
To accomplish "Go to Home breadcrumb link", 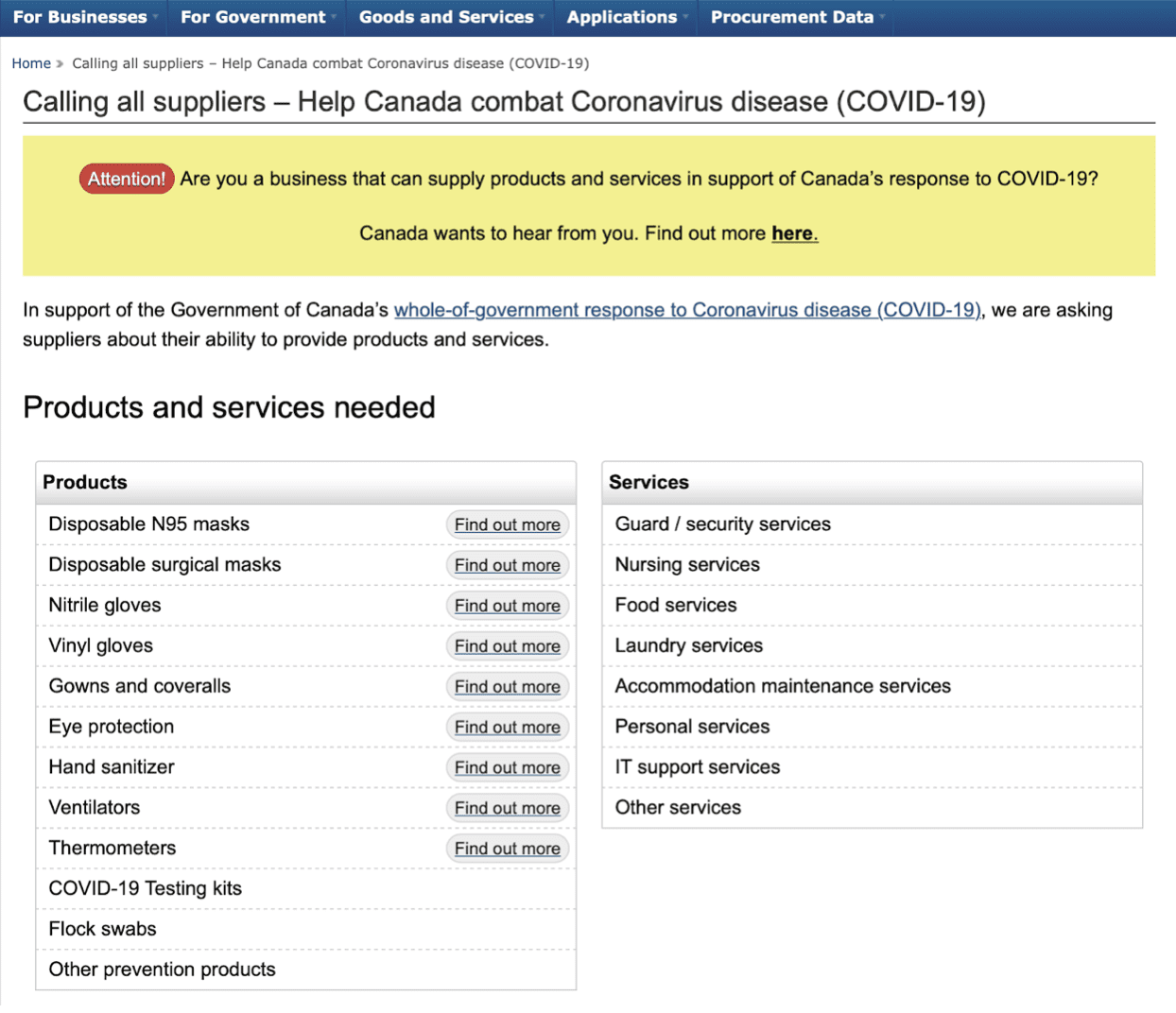I will [31, 63].
